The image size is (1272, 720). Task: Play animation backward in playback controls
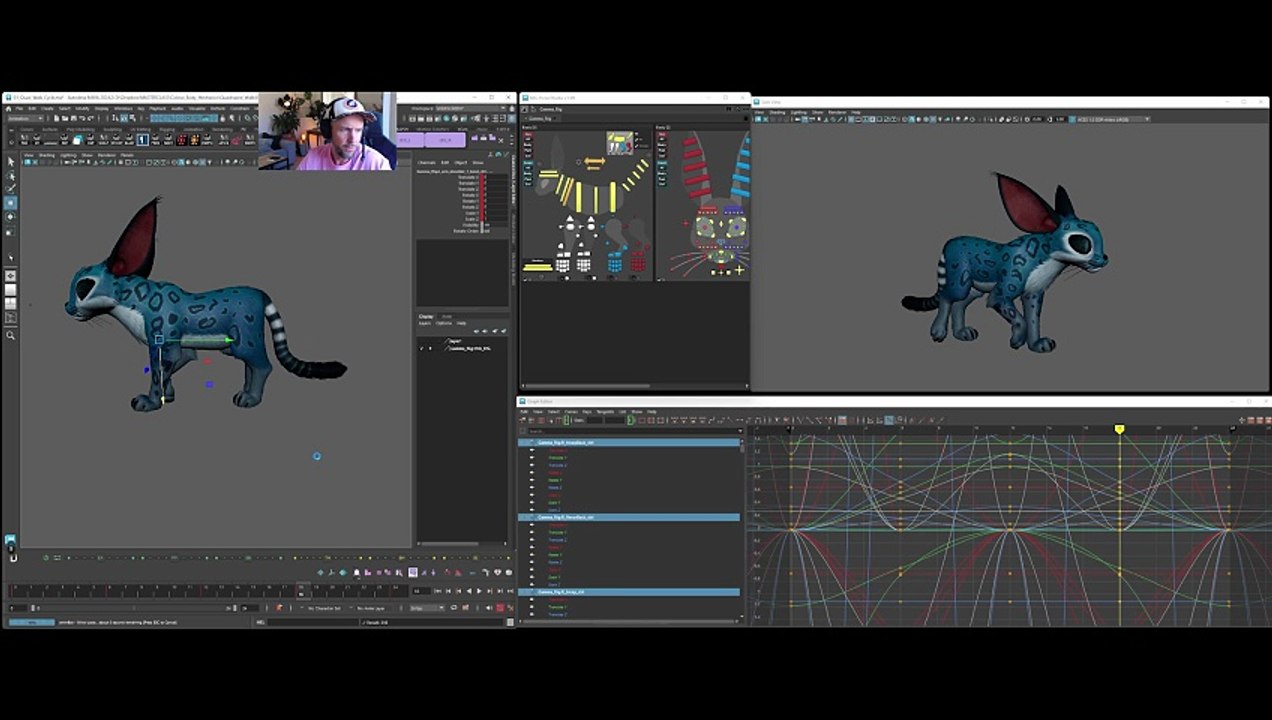(x=469, y=591)
